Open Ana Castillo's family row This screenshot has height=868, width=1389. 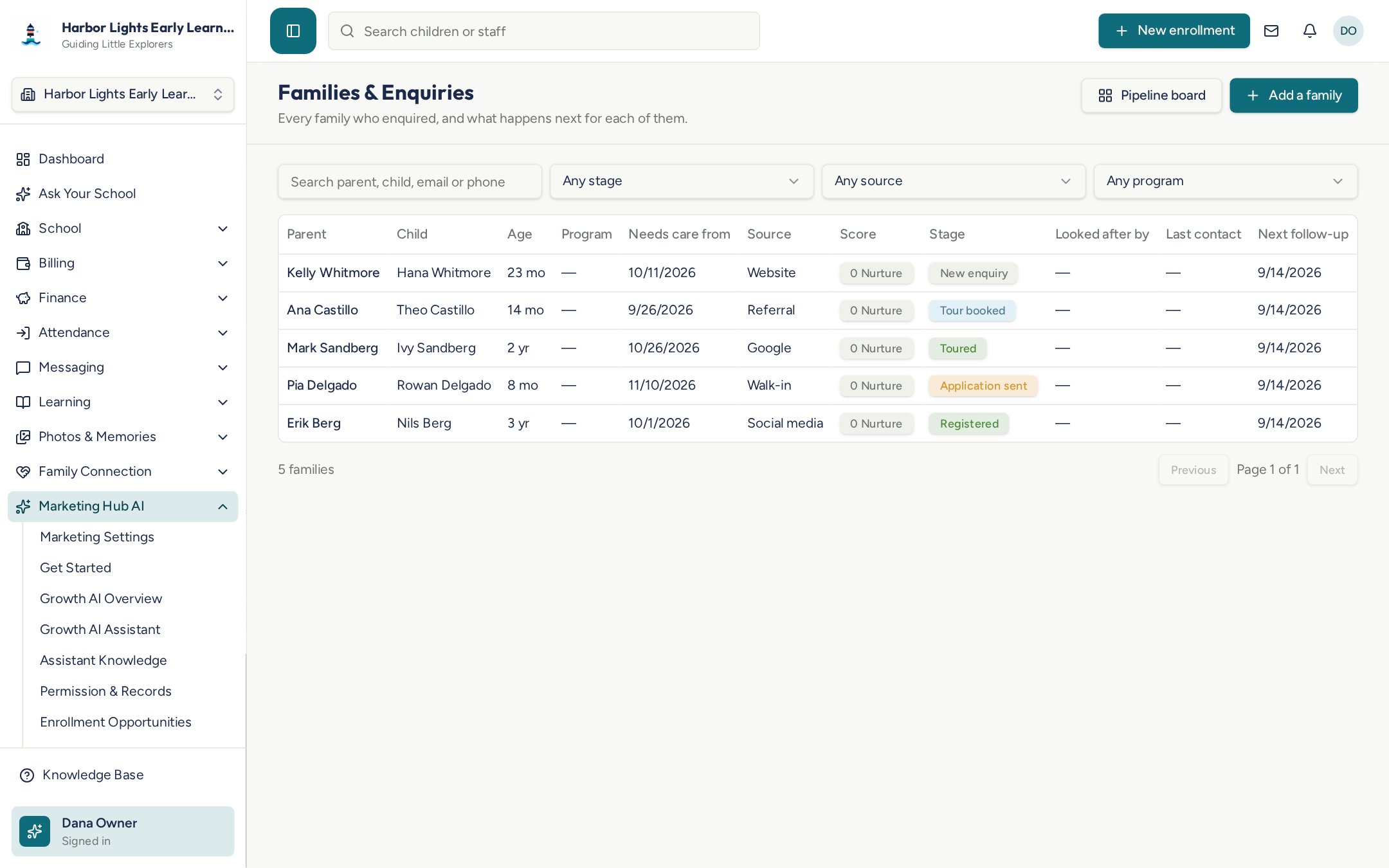click(x=818, y=310)
